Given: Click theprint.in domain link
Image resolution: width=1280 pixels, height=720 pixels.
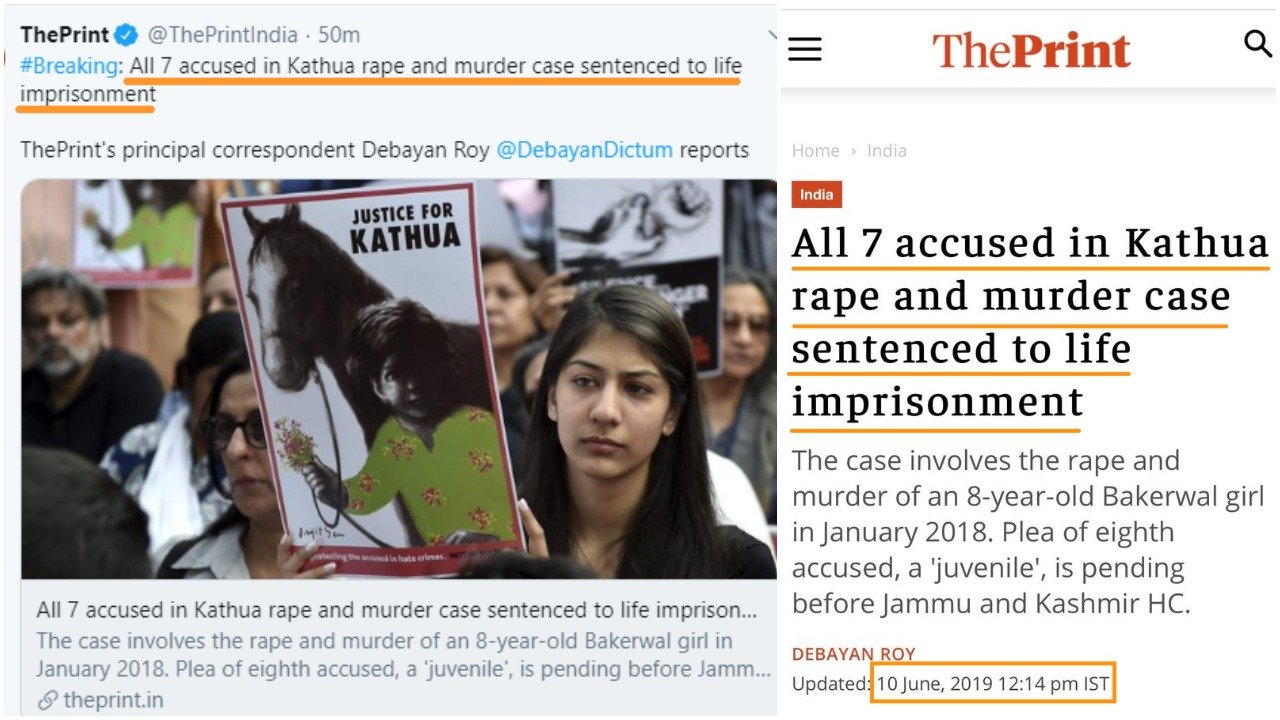Looking at the screenshot, I should 113,700.
